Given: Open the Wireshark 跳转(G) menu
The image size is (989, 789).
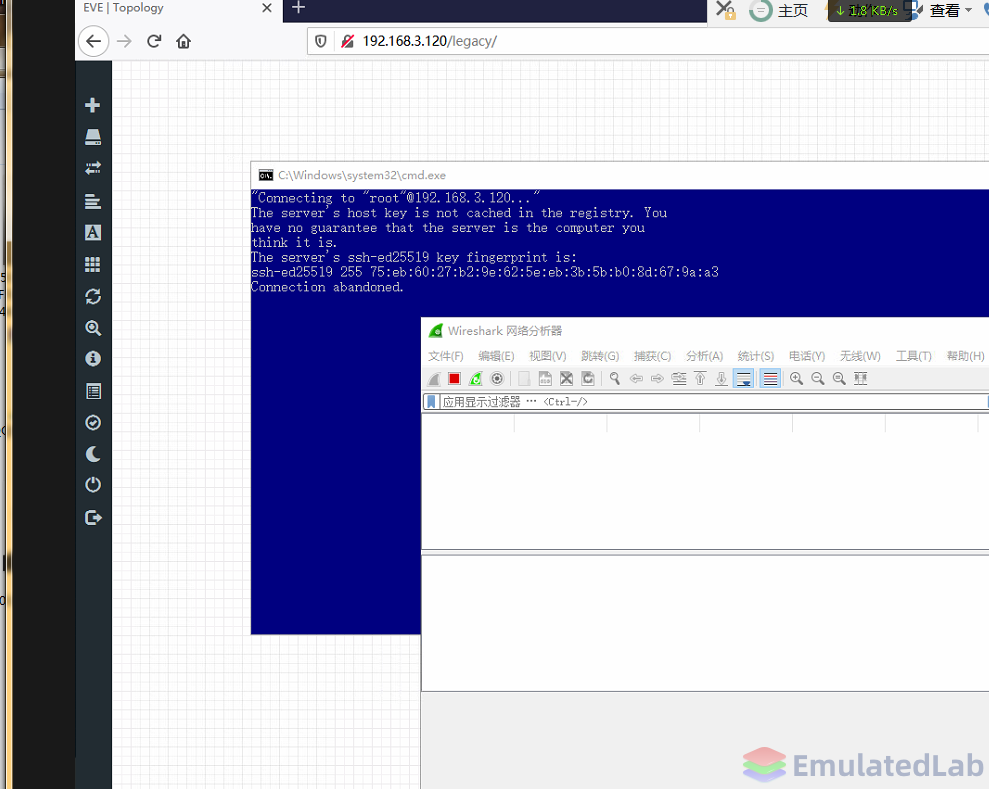Looking at the screenshot, I should point(600,356).
